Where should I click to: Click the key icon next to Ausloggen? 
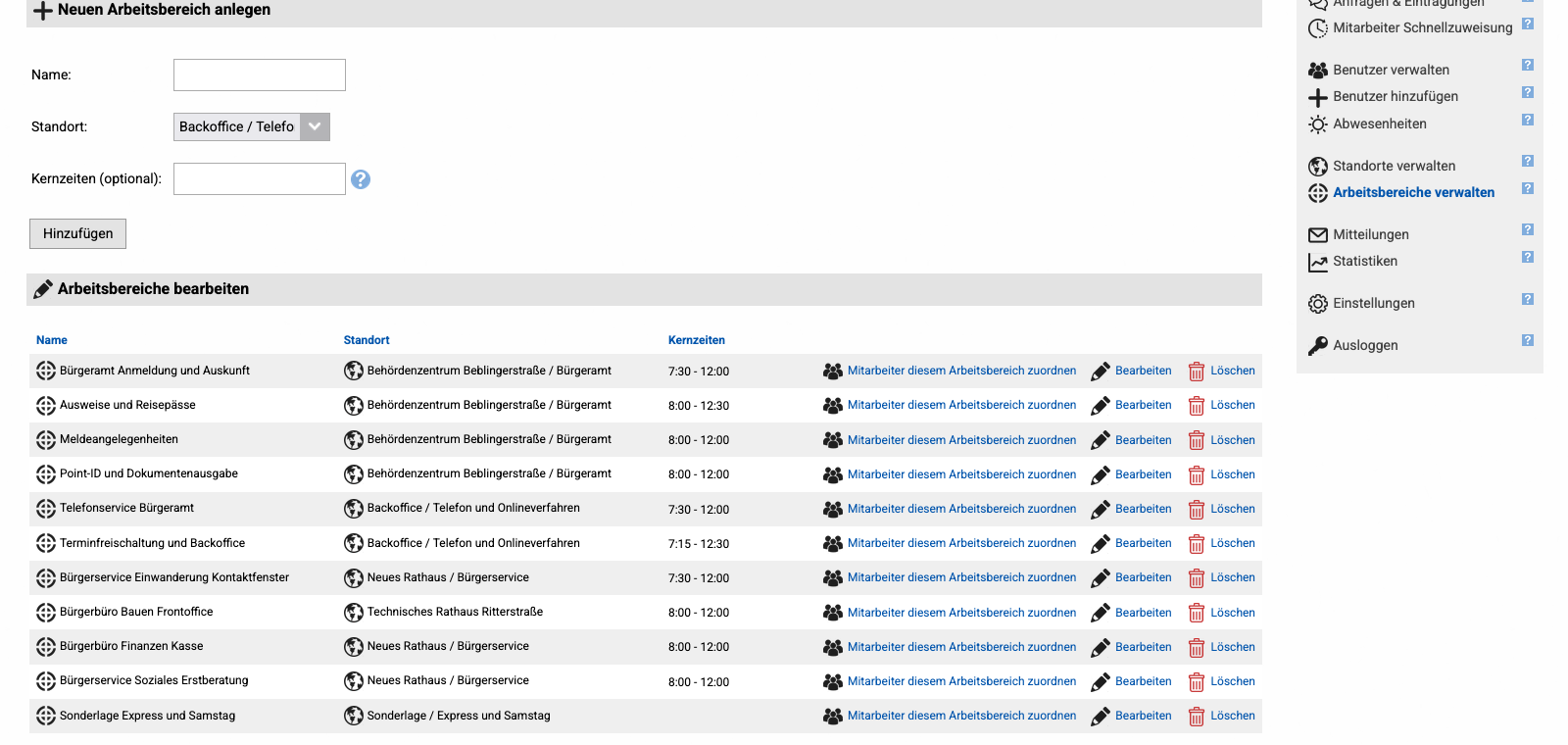pyautogui.click(x=1318, y=346)
